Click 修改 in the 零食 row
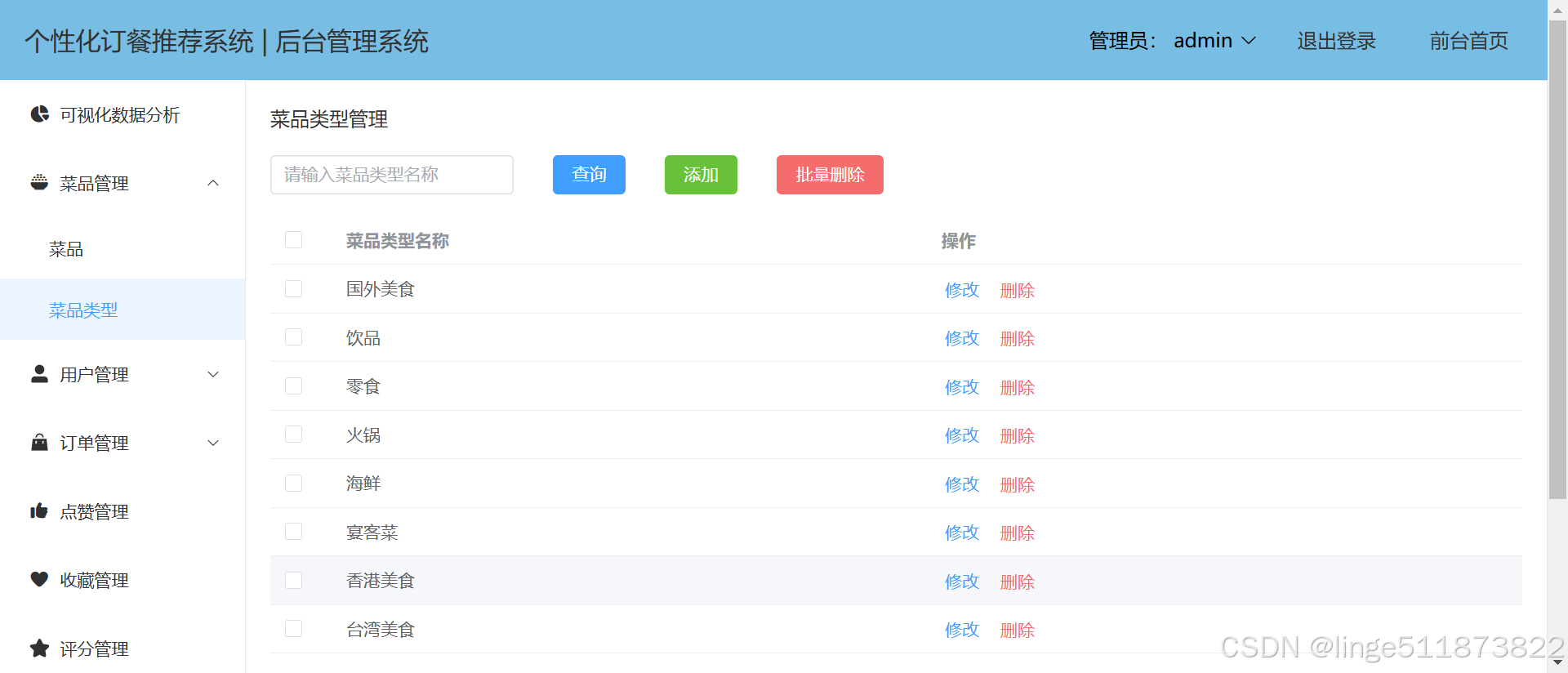 [962, 387]
